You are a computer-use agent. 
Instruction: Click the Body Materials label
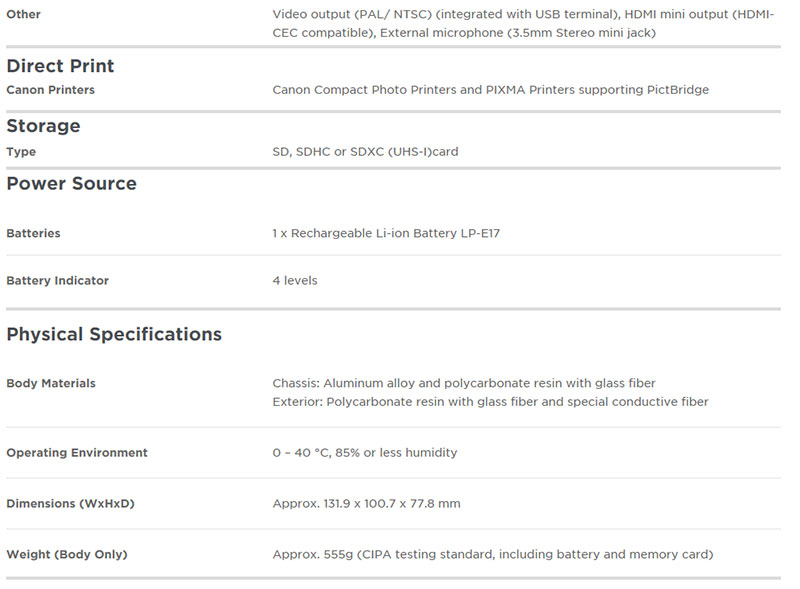(x=51, y=384)
